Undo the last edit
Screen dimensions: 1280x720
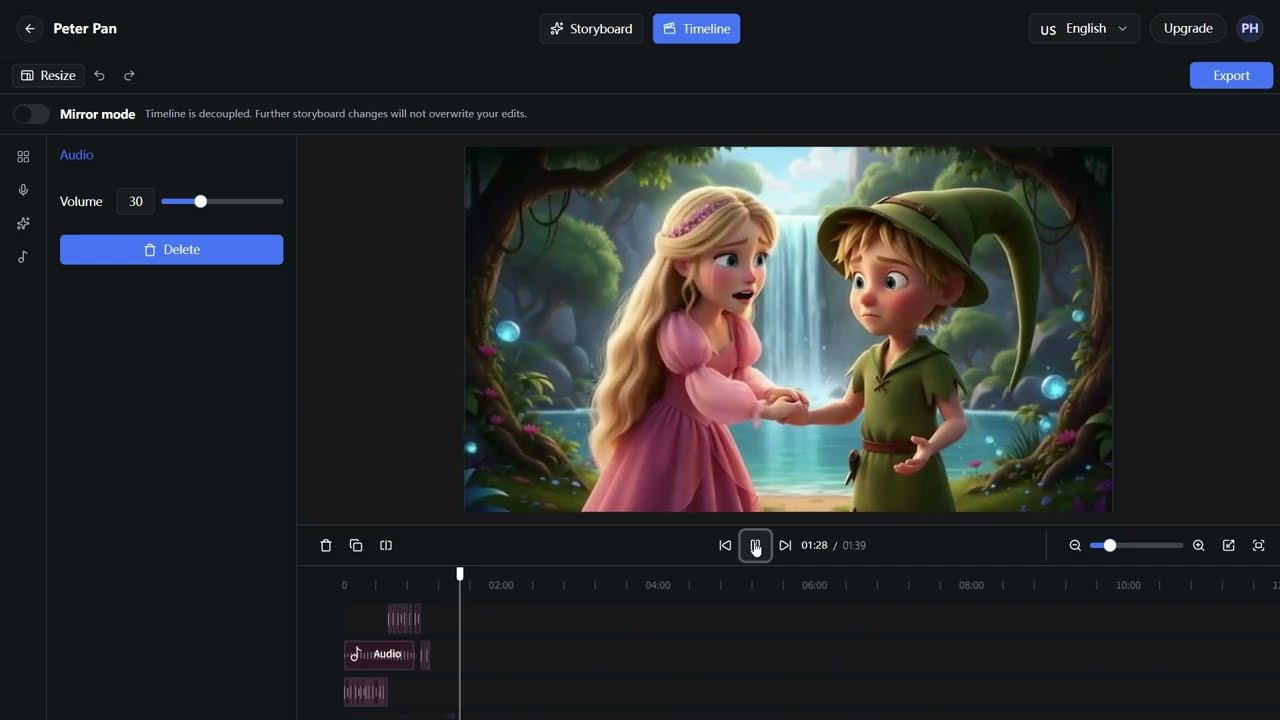tap(99, 75)
